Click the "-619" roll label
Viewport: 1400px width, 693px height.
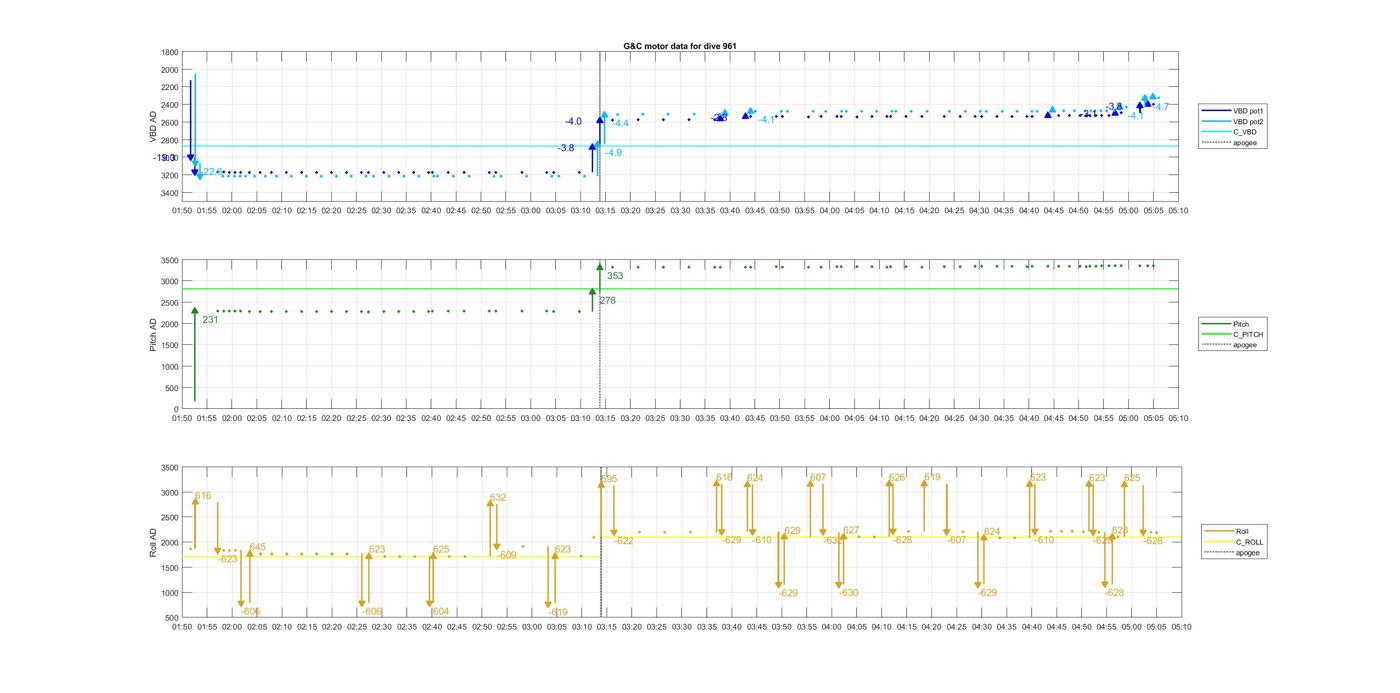[x=558, y=613]
